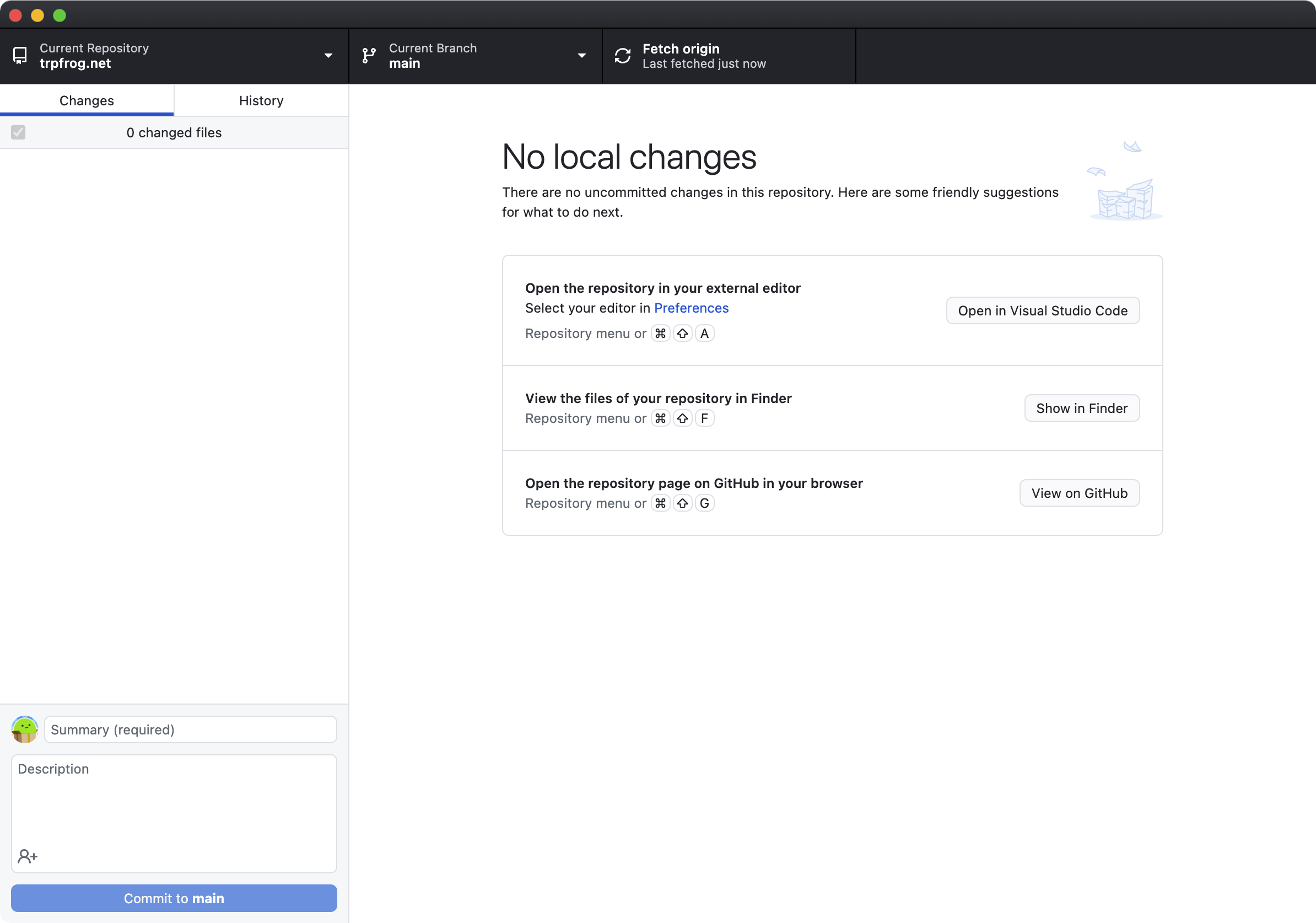Click the add co-authors person icon
The height and width of the screenshot is (923, 1316).
tap(28, 856)
